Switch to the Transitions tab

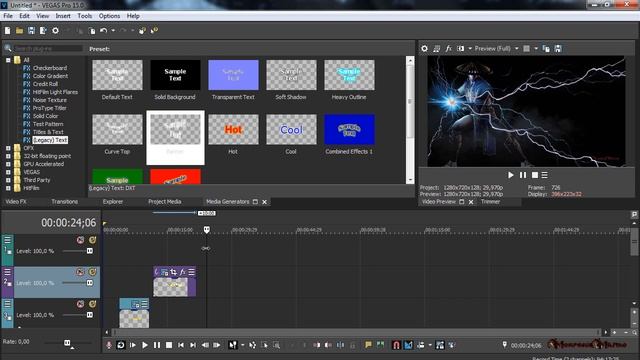coord(64,202)
